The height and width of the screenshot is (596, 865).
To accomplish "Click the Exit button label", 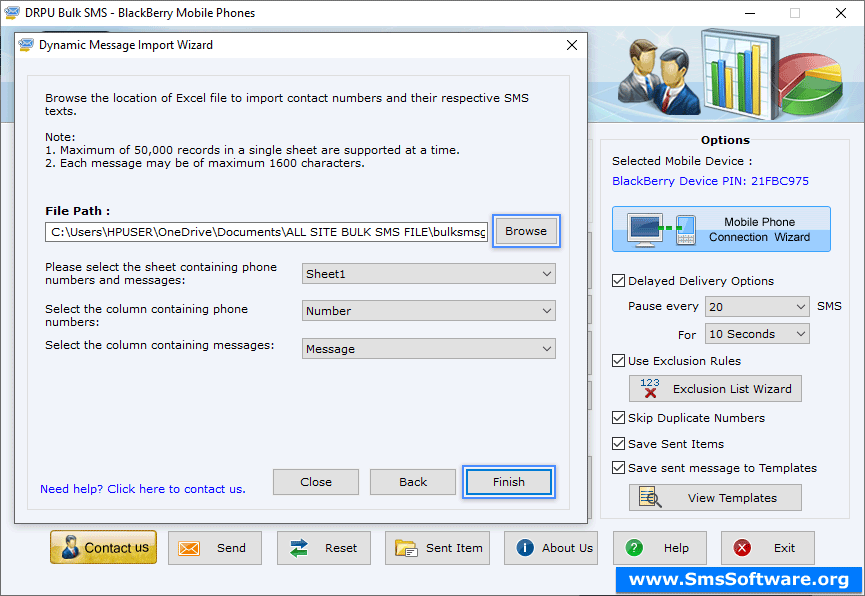I will pos(784,548).
